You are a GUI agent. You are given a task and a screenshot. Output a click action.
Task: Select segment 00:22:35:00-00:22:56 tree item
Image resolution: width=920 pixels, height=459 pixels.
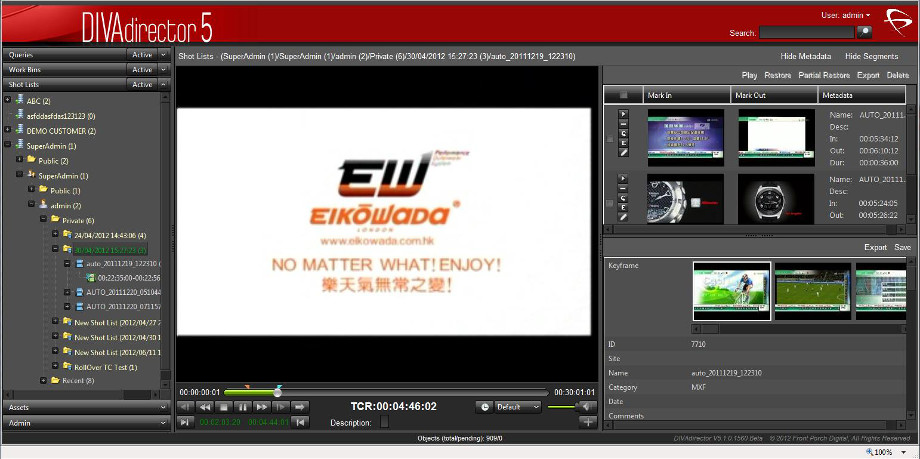point(128,278)
